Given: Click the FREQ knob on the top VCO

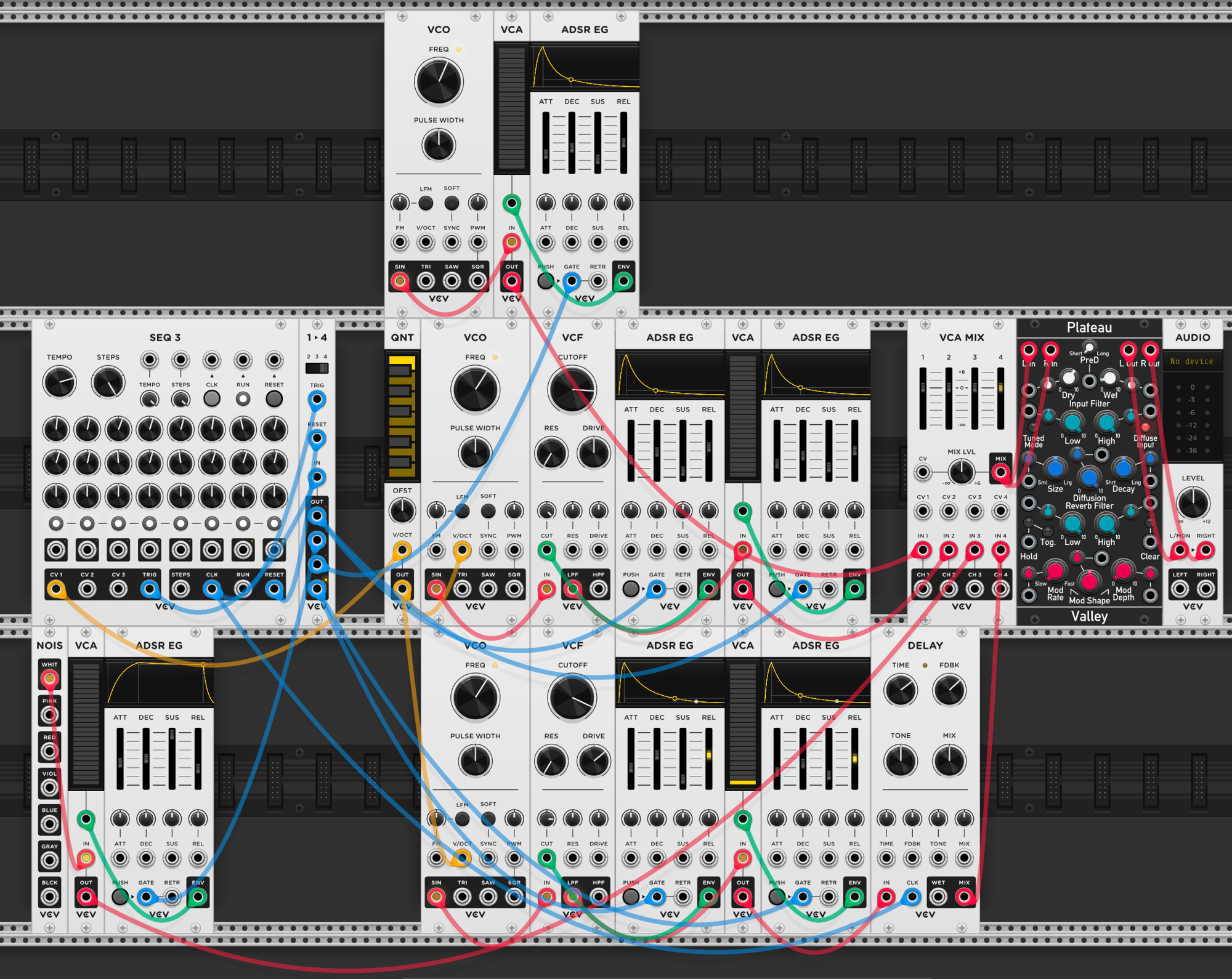Looking at the screenshot, I should pyautogui.click(x=439, y=82).
